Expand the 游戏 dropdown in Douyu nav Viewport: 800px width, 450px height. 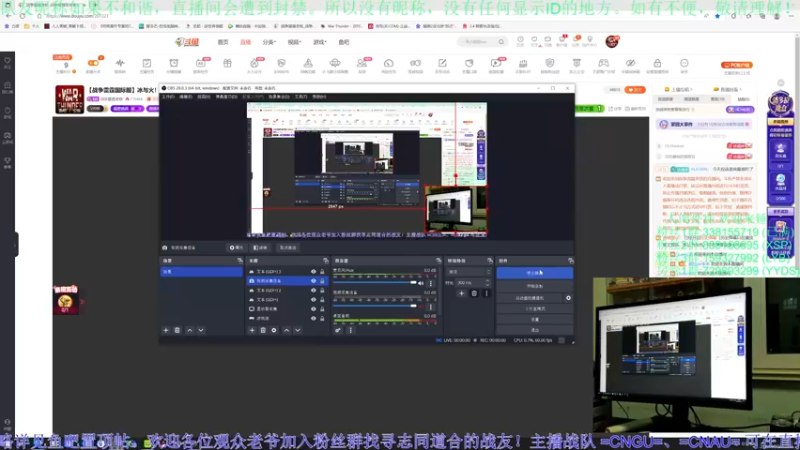tap(319, 42)
